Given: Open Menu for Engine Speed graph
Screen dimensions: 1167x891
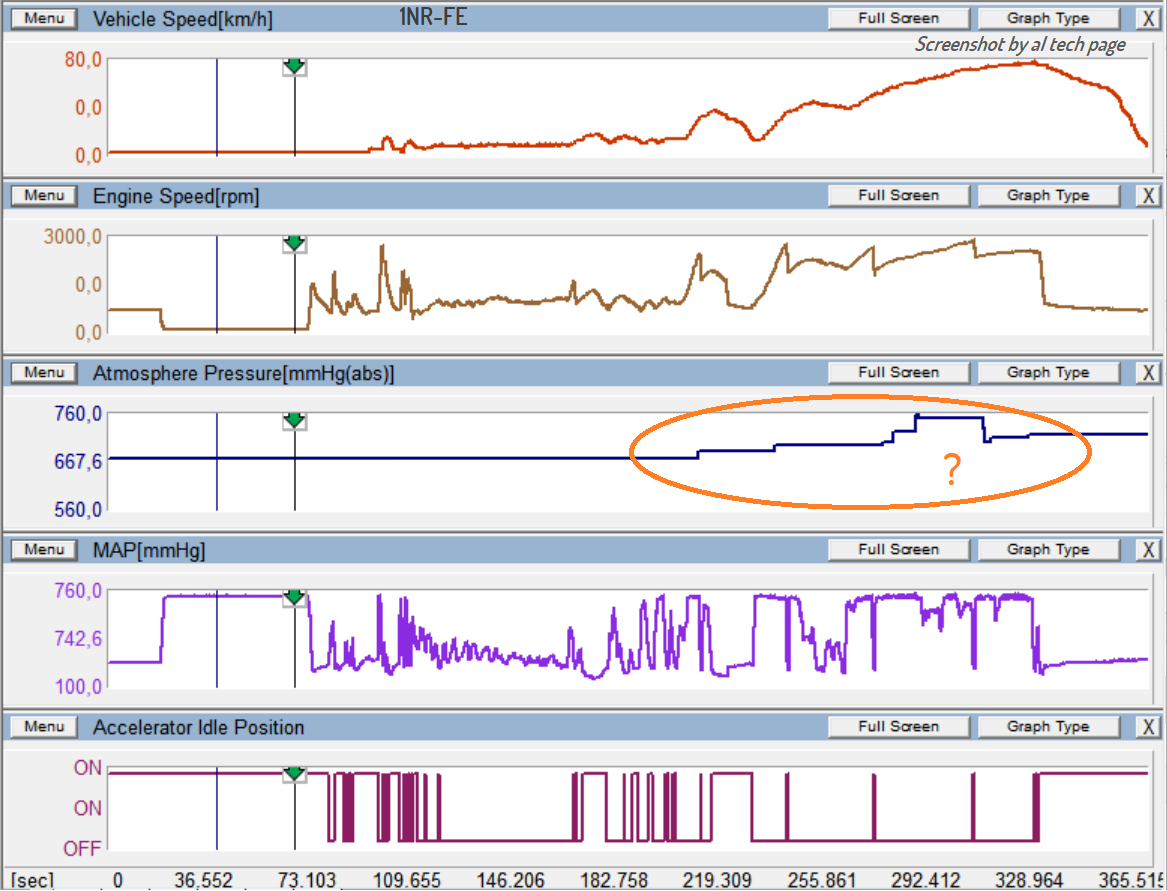Looking at the screenshot, I should [x=44, y=195].
